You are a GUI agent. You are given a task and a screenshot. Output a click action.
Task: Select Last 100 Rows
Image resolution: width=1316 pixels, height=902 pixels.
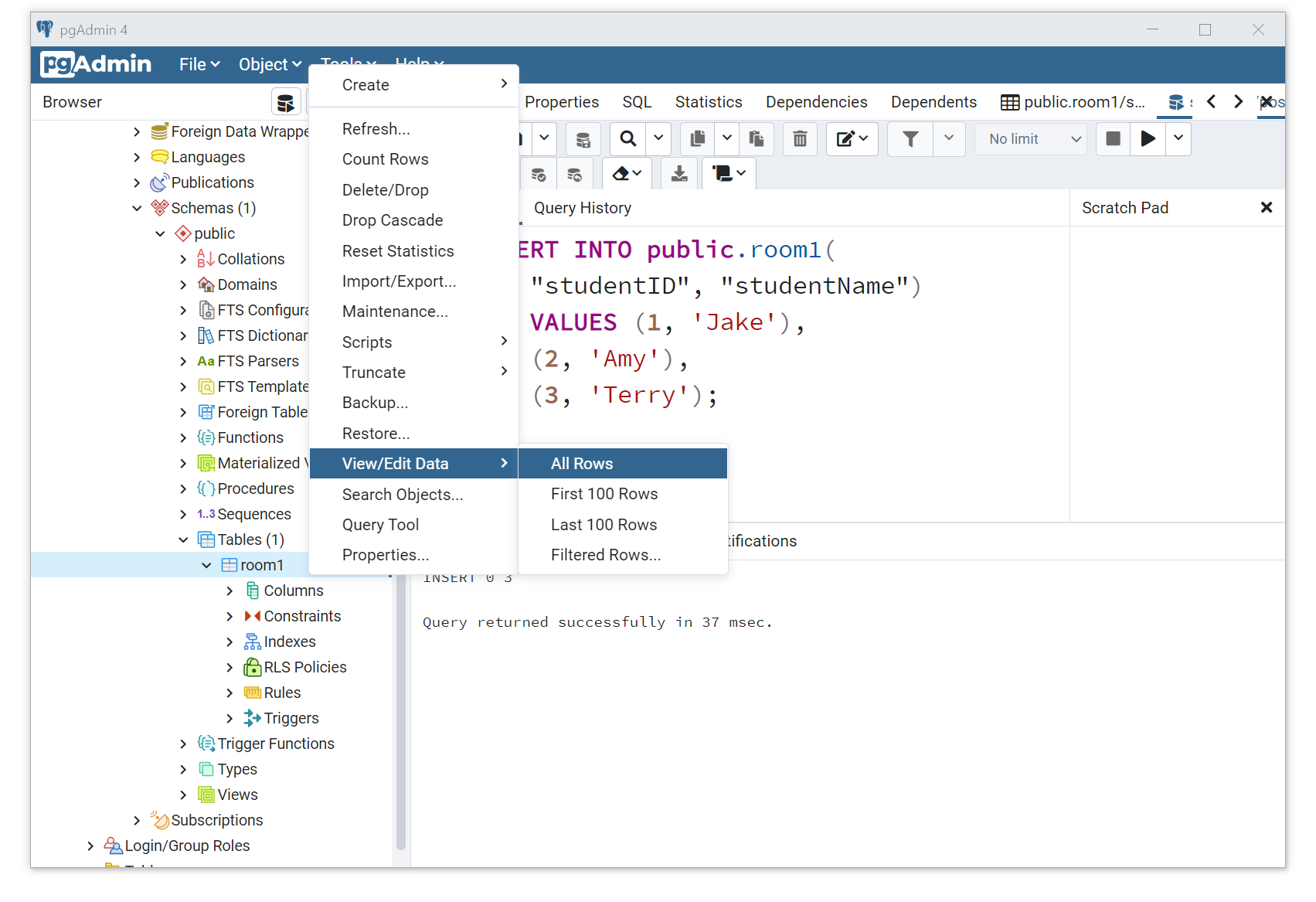pos(623,525)
